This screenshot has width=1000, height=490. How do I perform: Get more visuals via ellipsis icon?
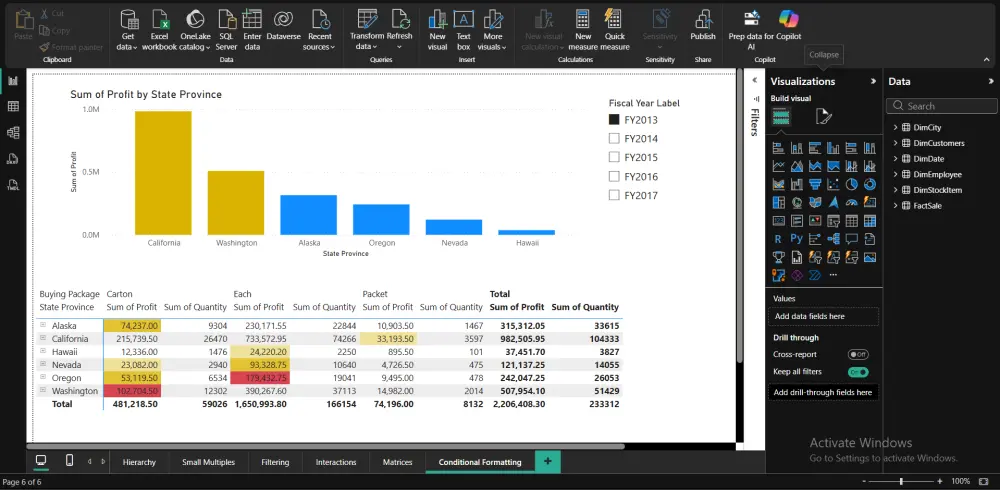(x=833, y=275)
